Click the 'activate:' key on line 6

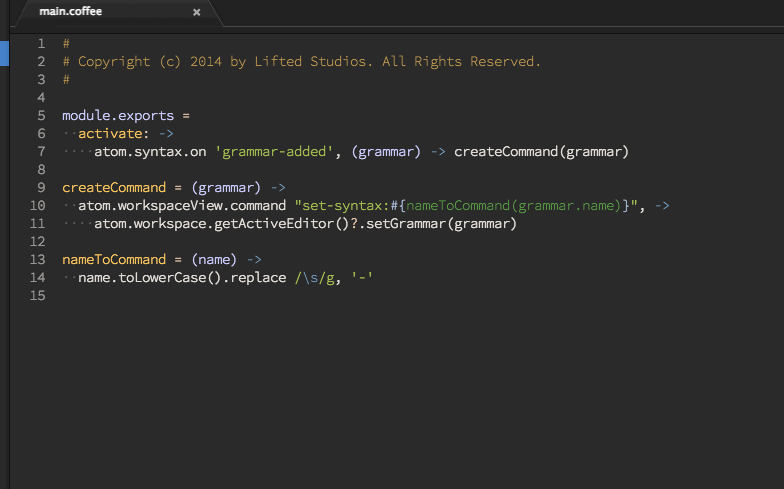pos(114,134)
